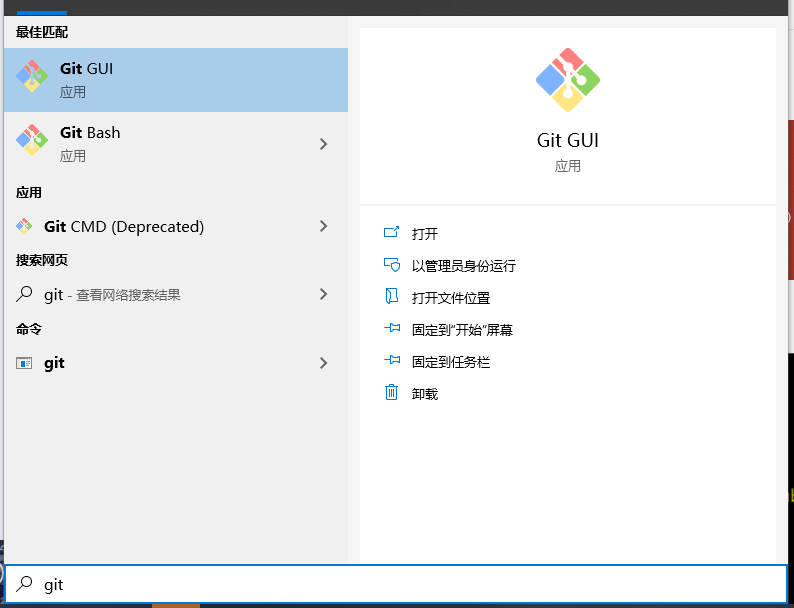Choose 卸载 to uninstall
This screenshot has height=608, width=794.
[x=424, y=393]
